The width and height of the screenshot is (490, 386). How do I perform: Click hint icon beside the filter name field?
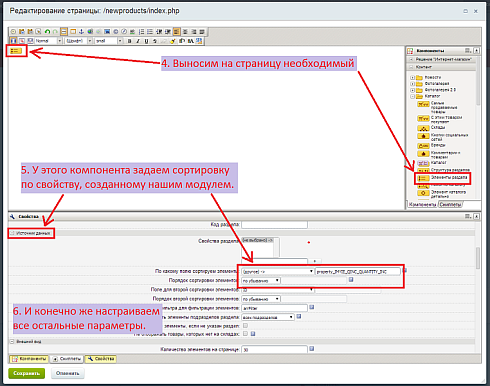point(311,307)
